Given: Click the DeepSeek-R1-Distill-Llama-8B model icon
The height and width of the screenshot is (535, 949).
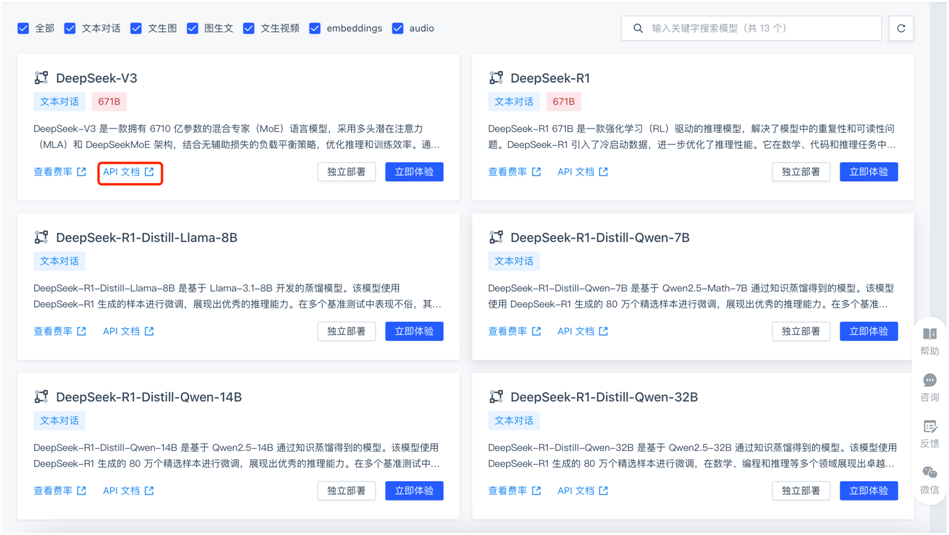Looking at the screenshot, I should (41, 237).
